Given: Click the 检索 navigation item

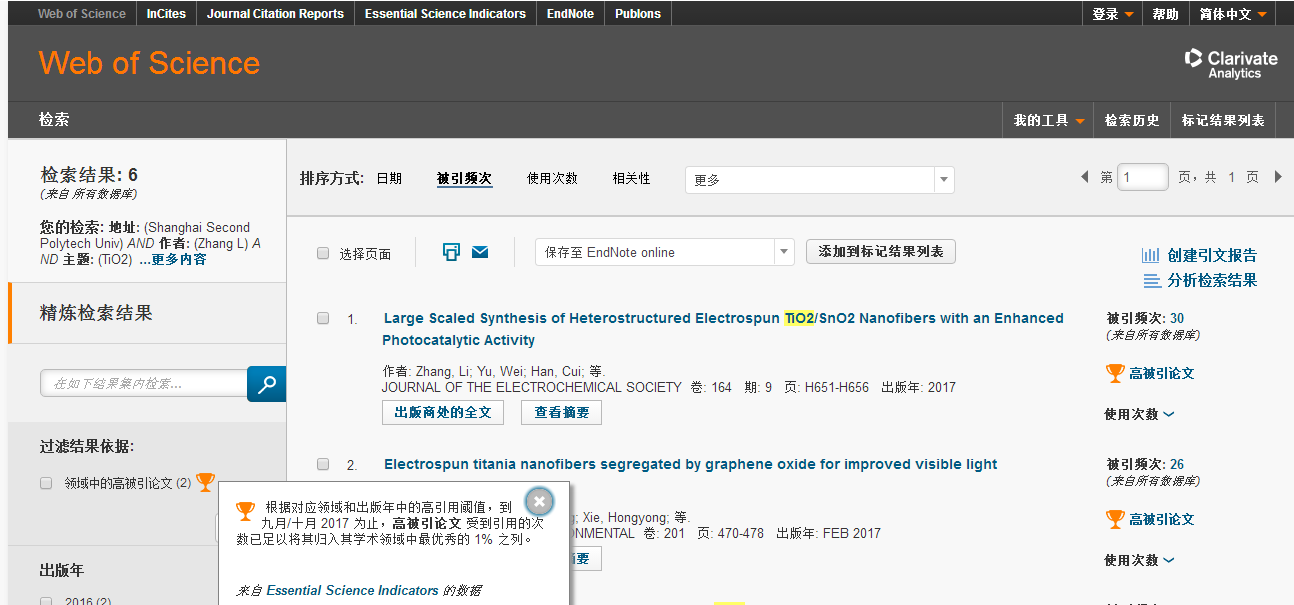Looking at the screenshot, I should 54,119.
